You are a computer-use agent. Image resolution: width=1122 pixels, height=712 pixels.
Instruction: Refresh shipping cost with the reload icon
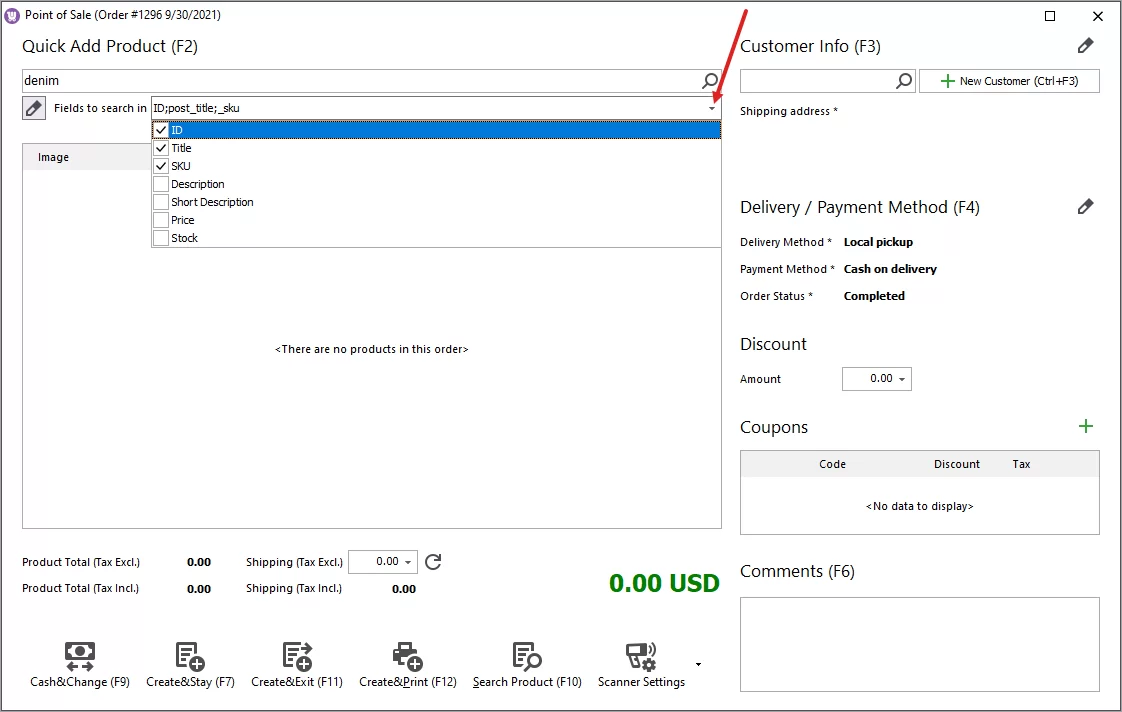[432, 561]
